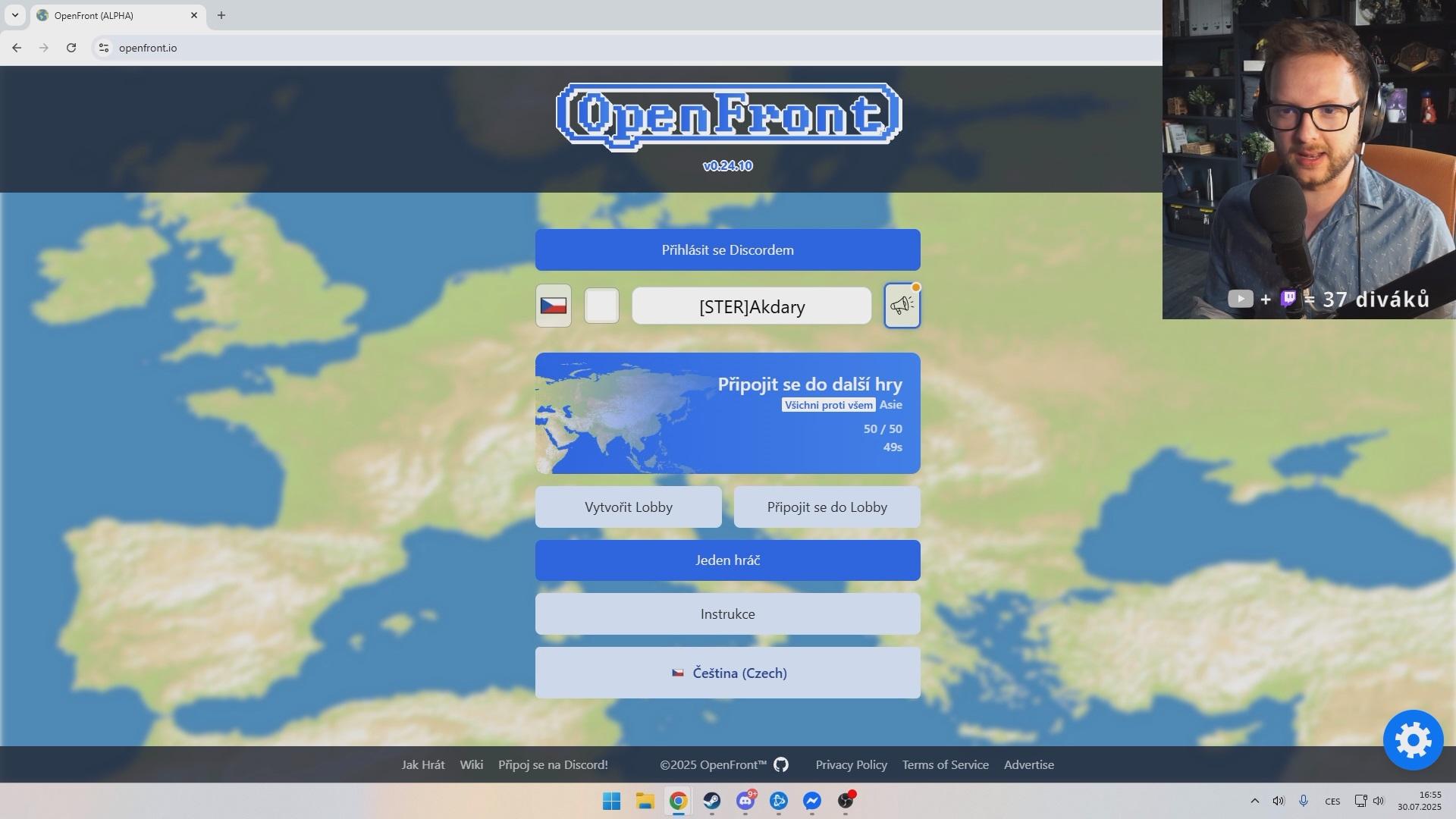Switch to Chrome in taskbar
Image resolution: width=1456 pixels, height=819 pixels.
[x=678, y=801]
